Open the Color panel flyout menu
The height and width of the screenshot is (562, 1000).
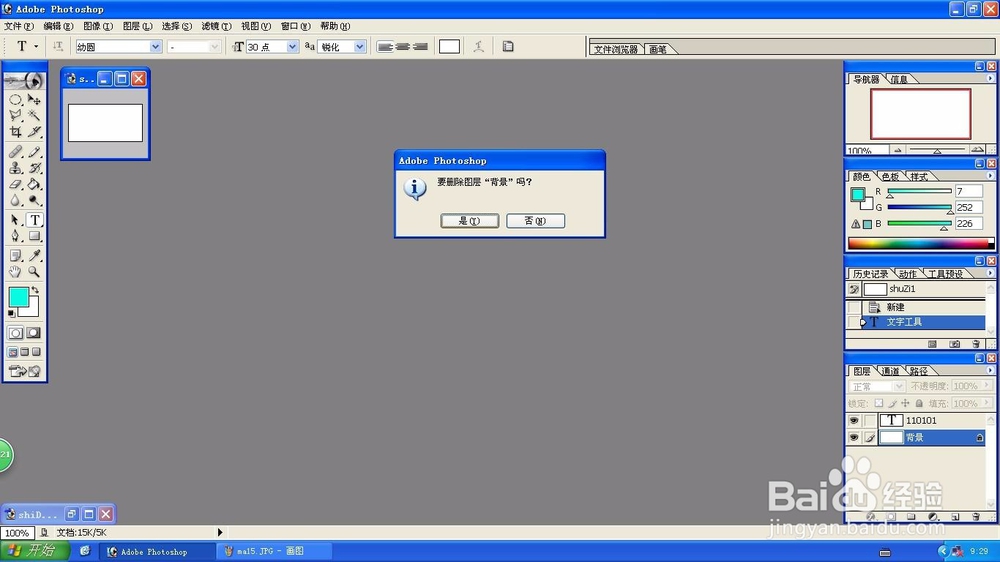pos(990,175)
